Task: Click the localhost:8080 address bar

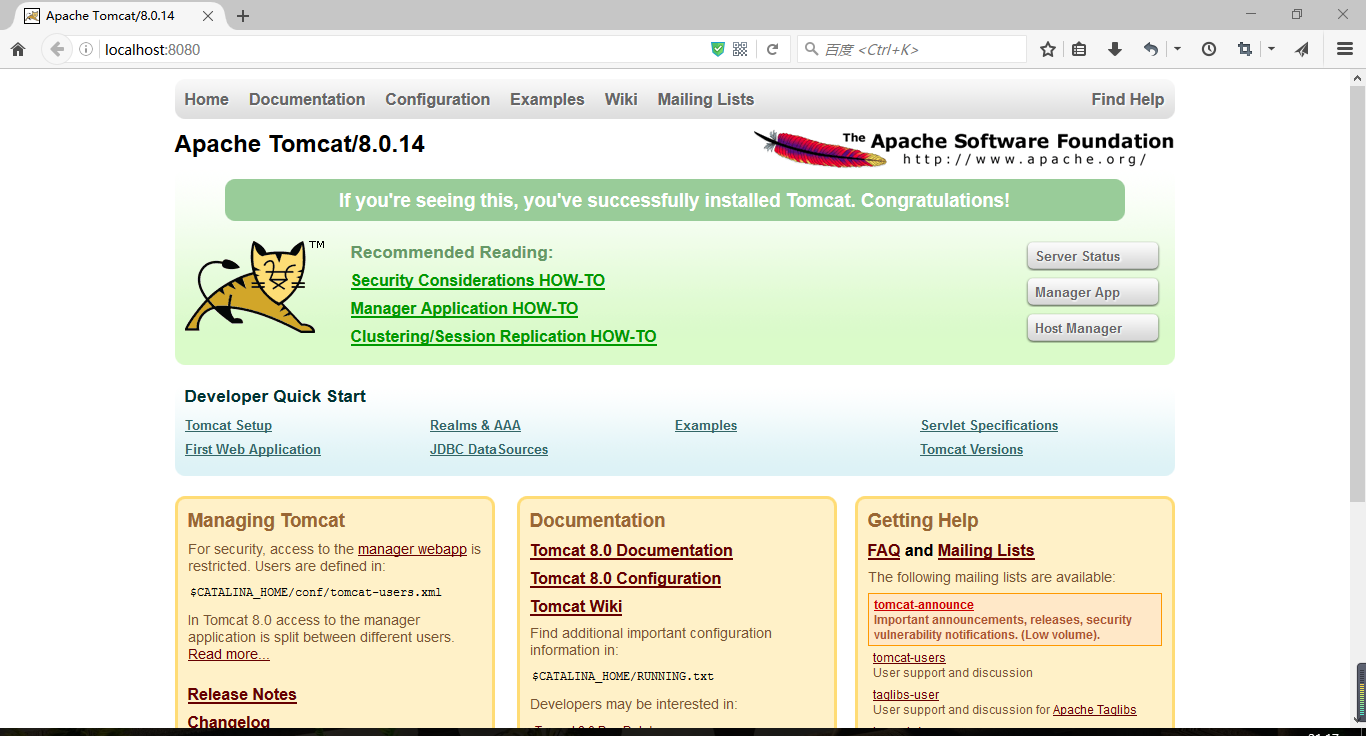Action: point(400,49)
